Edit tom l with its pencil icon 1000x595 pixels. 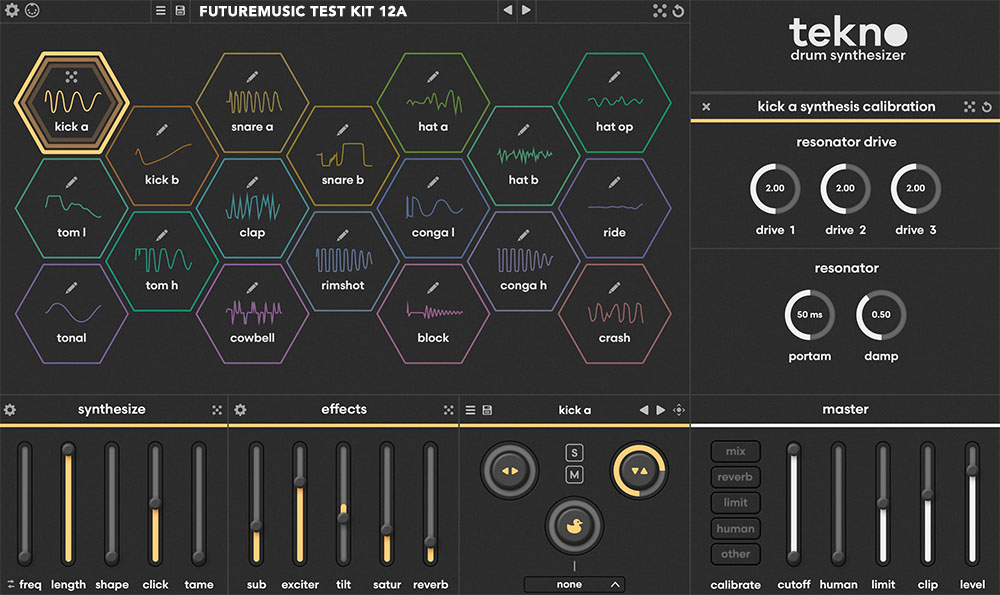click(71, 183)
